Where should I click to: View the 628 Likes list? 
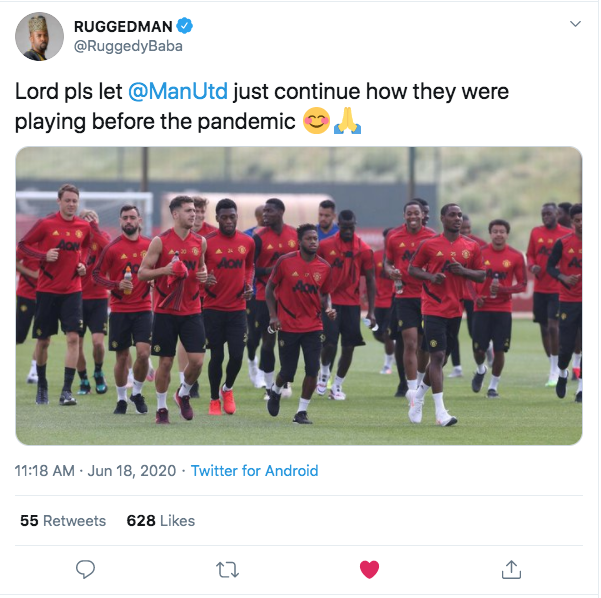(x=161, y=521)
